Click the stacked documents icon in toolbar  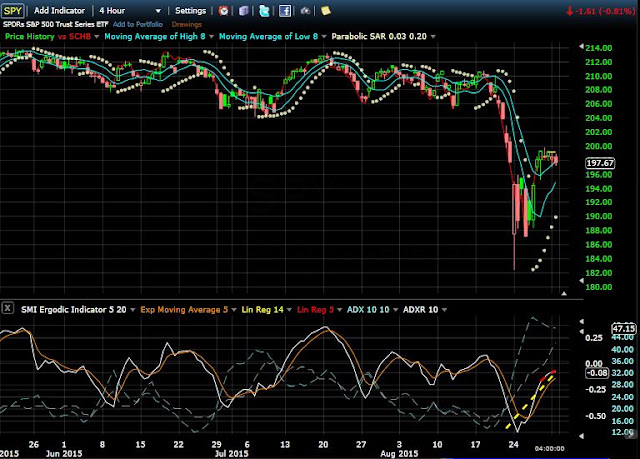tap(244, 11)
